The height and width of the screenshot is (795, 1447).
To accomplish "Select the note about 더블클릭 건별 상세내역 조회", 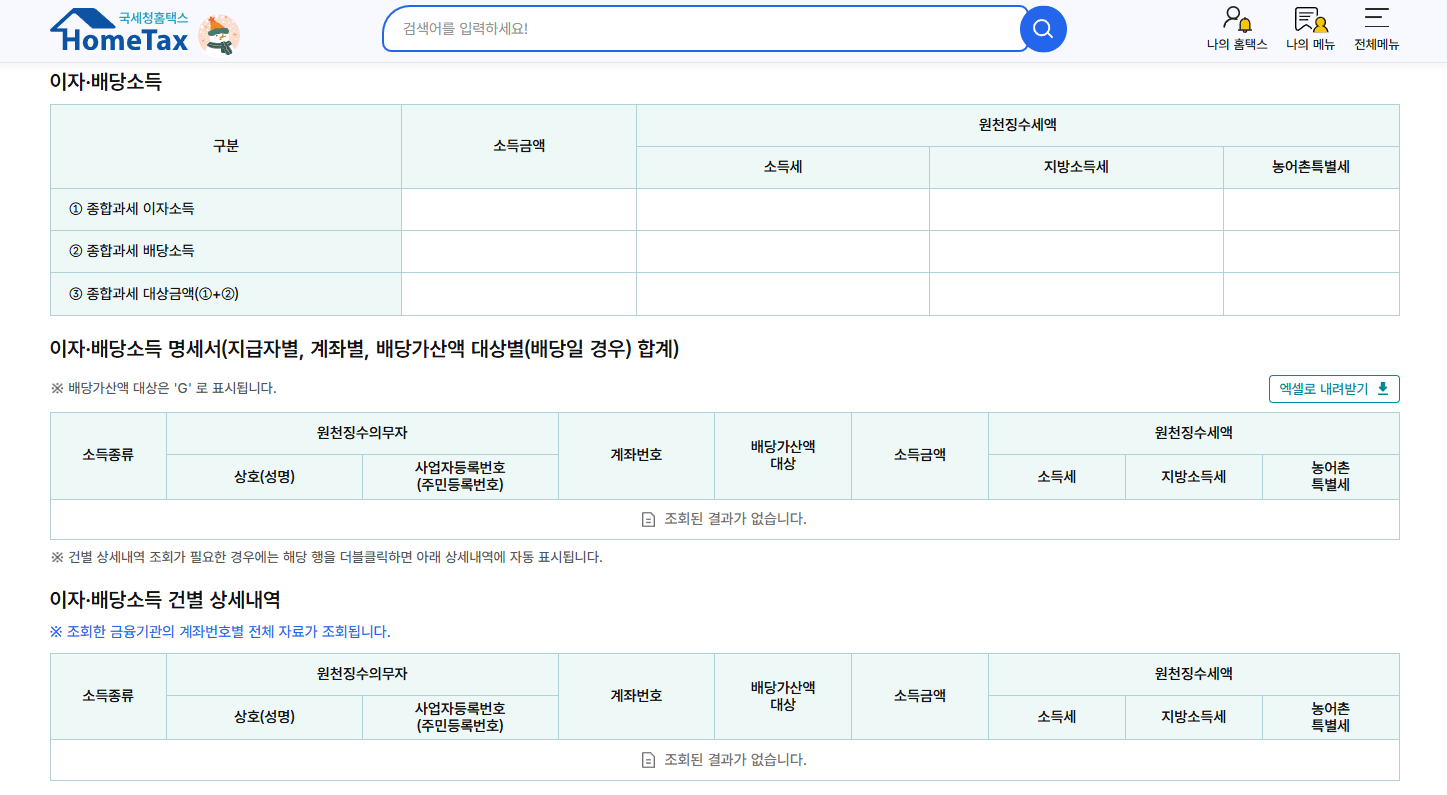I will (x=326, y=557).
